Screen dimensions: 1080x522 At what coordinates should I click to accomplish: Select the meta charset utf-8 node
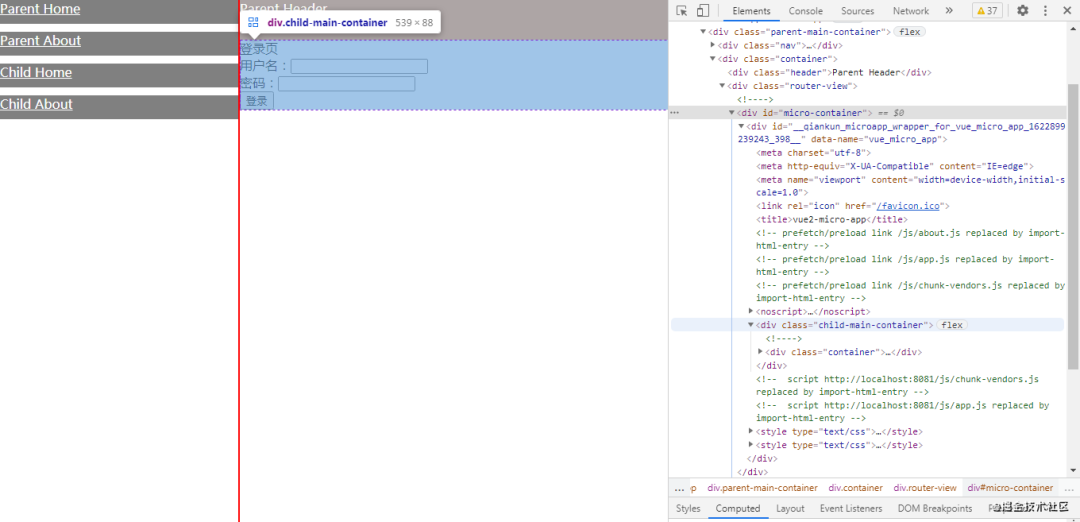pos(813,152)
